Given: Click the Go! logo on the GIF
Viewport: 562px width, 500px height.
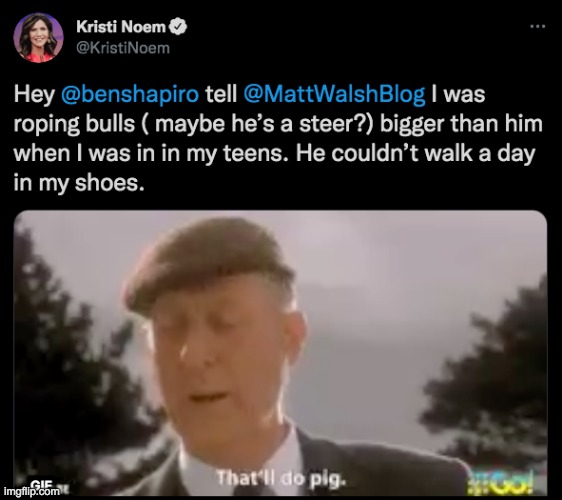Looking at the screenshot, I should 502,482.
